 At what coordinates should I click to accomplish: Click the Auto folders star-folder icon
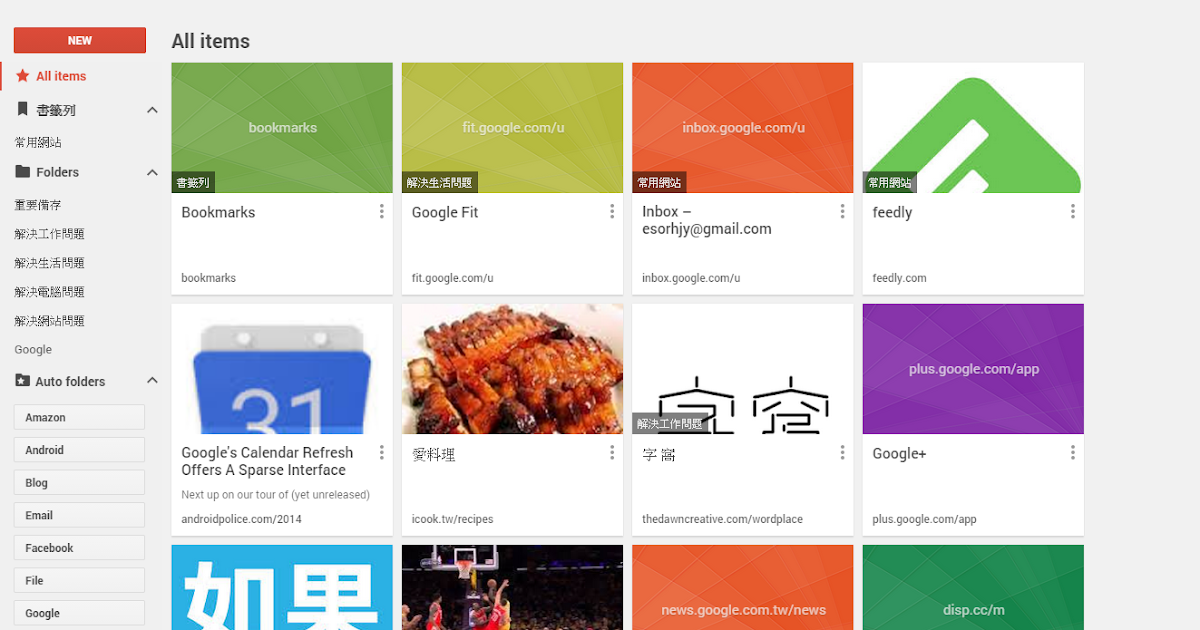tap(23, 381)
